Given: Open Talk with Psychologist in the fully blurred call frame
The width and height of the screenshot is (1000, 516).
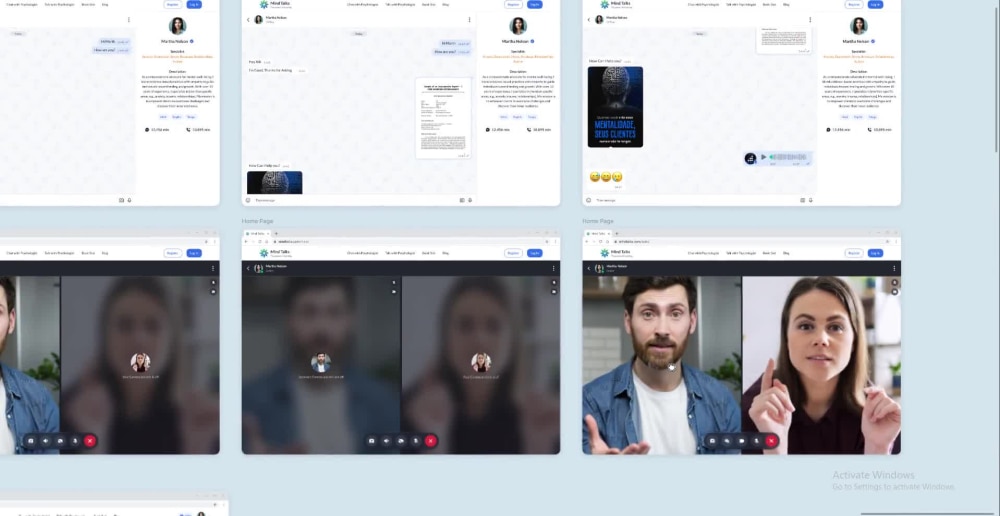Looking at the screenshot, I should pos(400,253).
